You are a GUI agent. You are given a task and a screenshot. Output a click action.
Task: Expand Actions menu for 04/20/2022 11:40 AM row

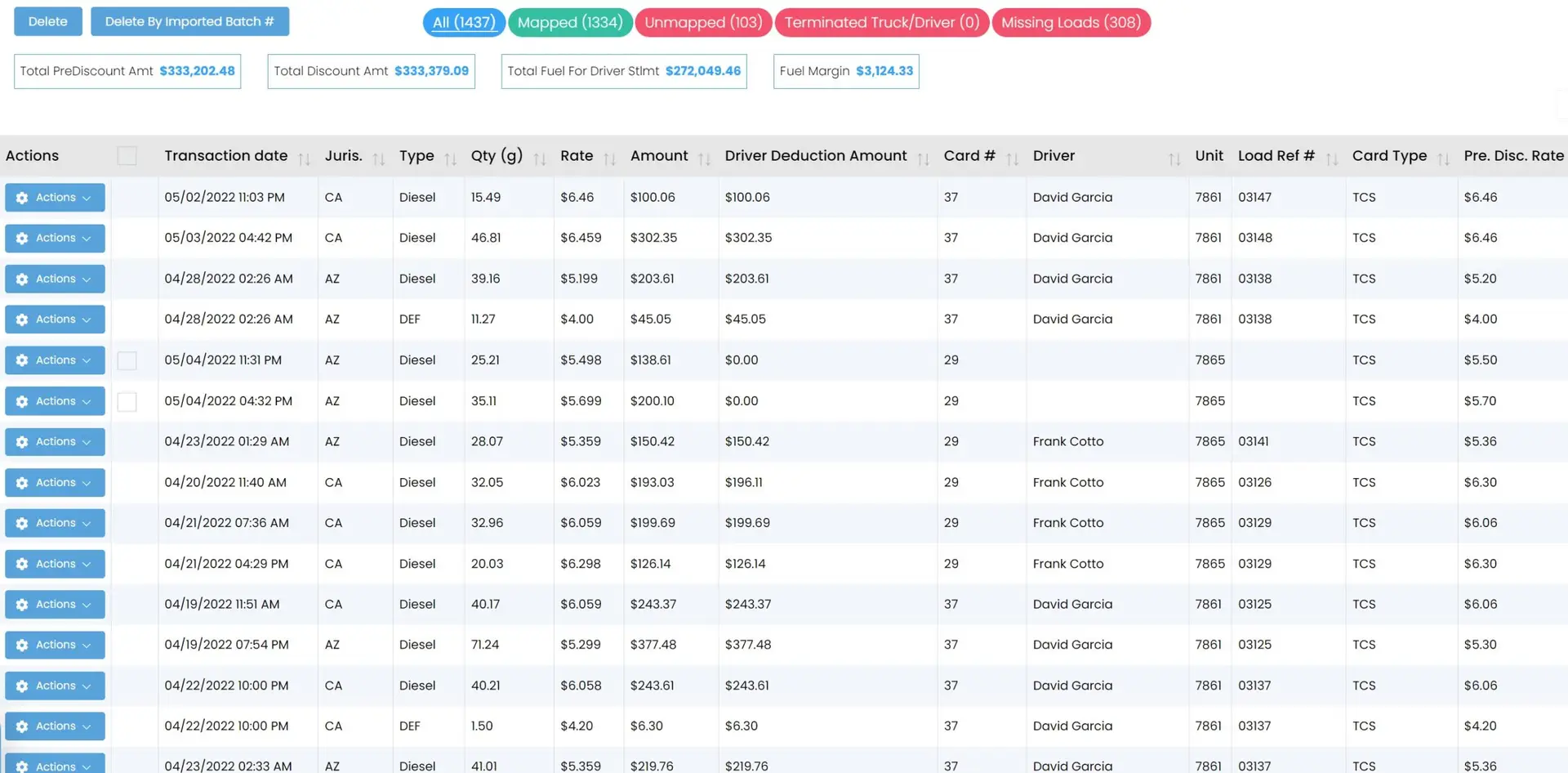(x=55, y=483)
